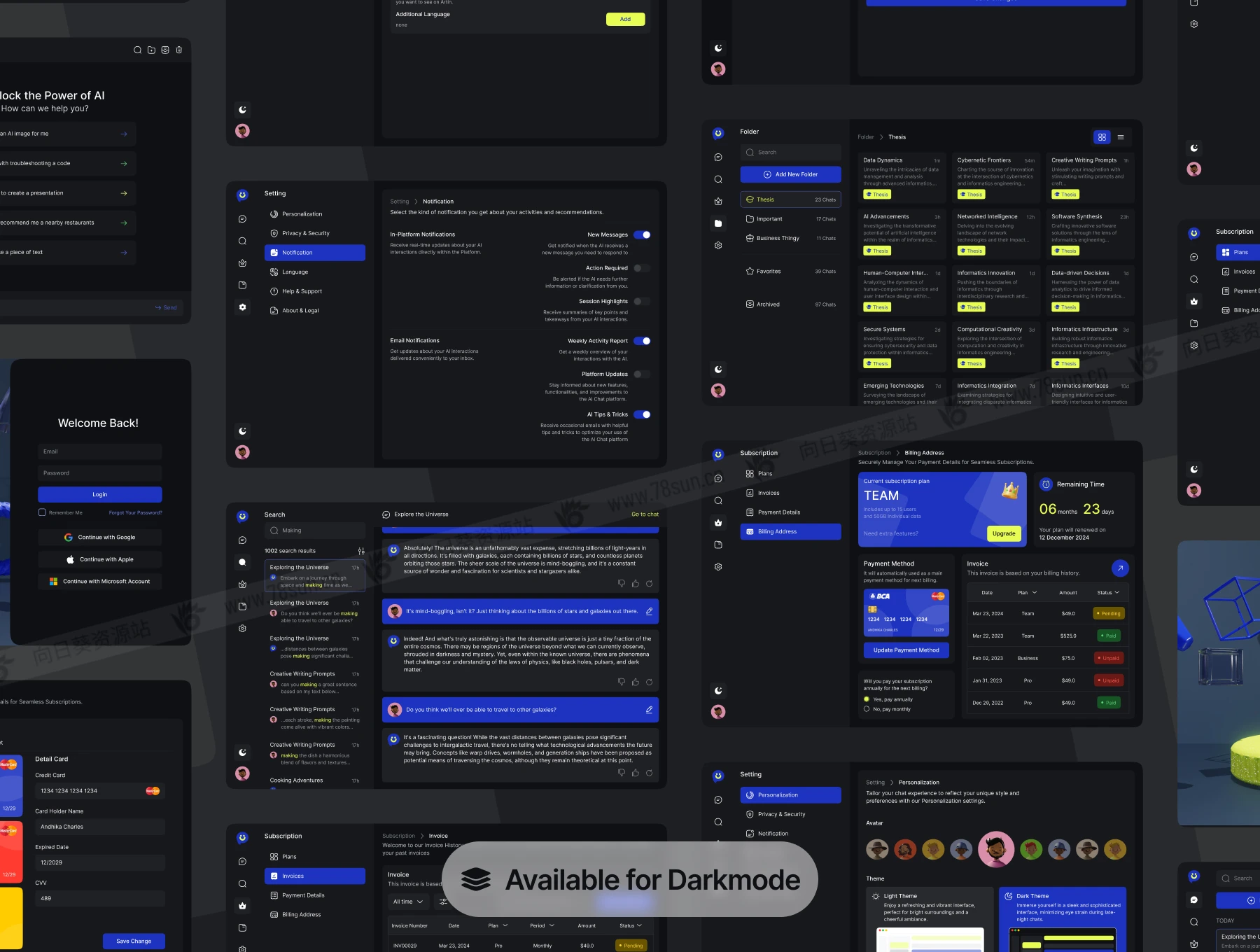
Task: Click the Email input field
Action: [x=99, y=451]
